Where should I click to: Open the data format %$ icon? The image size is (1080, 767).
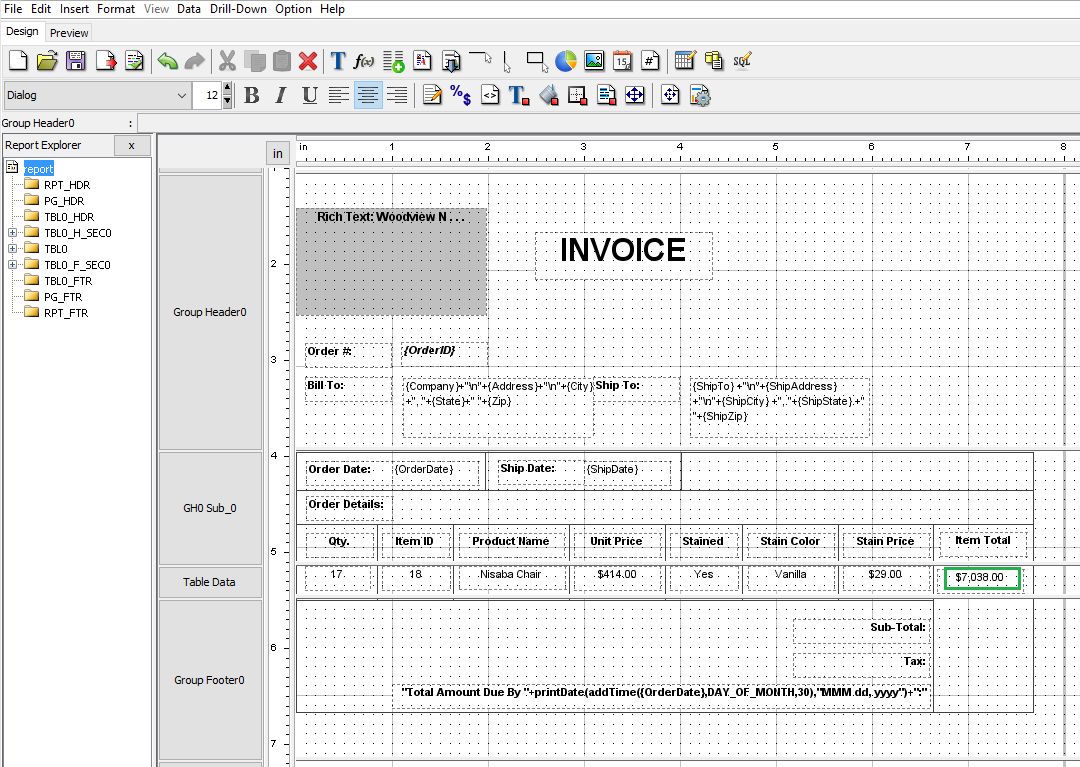pyautogui.click(x=460, y=95)
